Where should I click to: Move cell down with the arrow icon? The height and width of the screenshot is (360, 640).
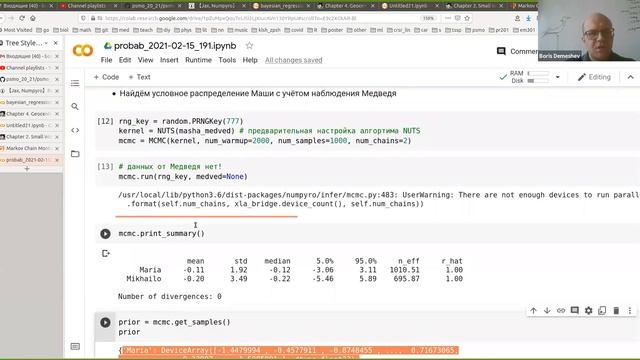[547, 311]
